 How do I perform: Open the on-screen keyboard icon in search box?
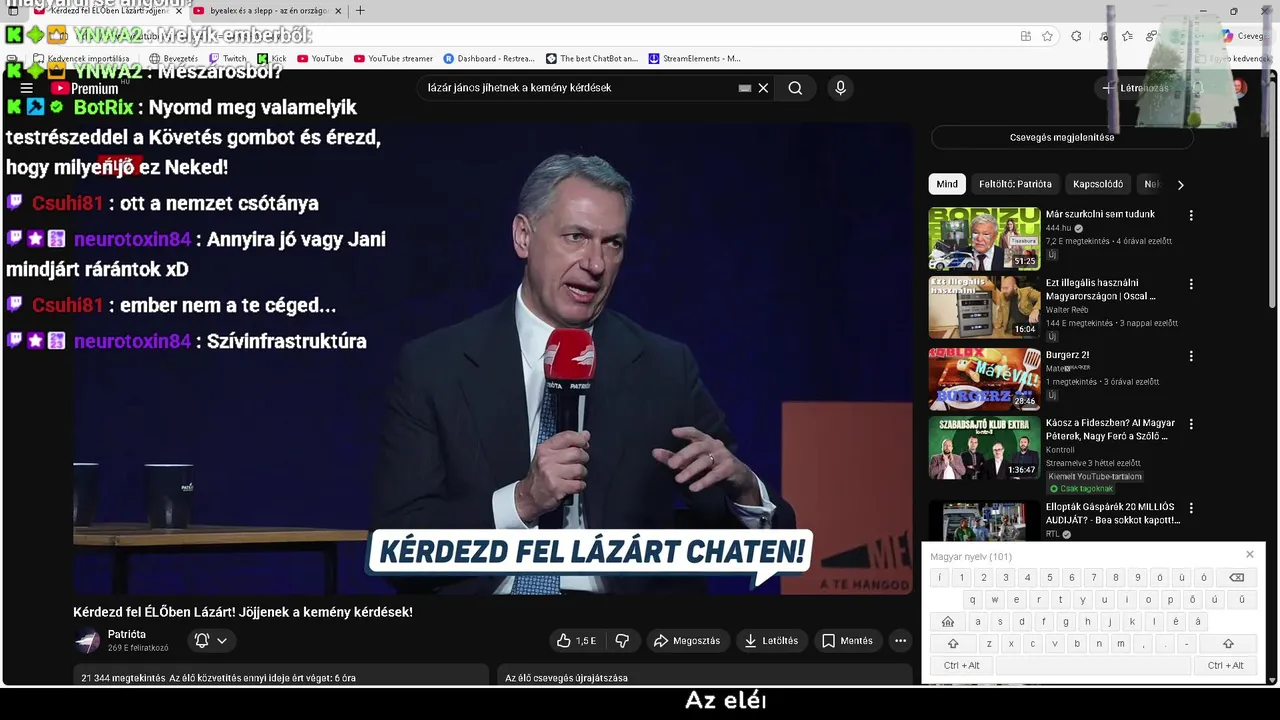point(744,88)
